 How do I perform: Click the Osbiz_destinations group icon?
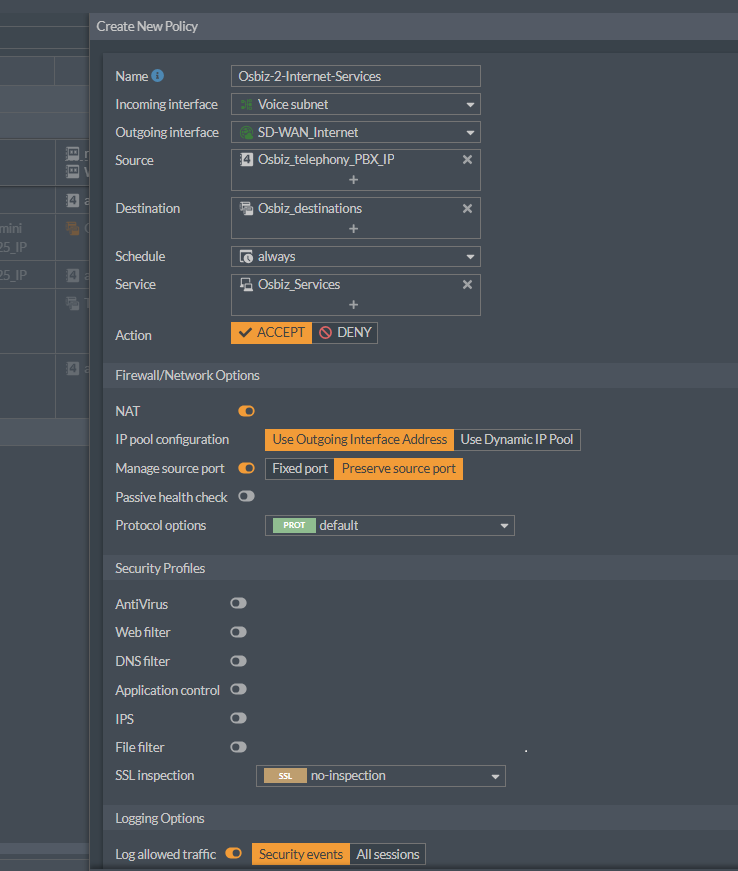pos(247,208)
